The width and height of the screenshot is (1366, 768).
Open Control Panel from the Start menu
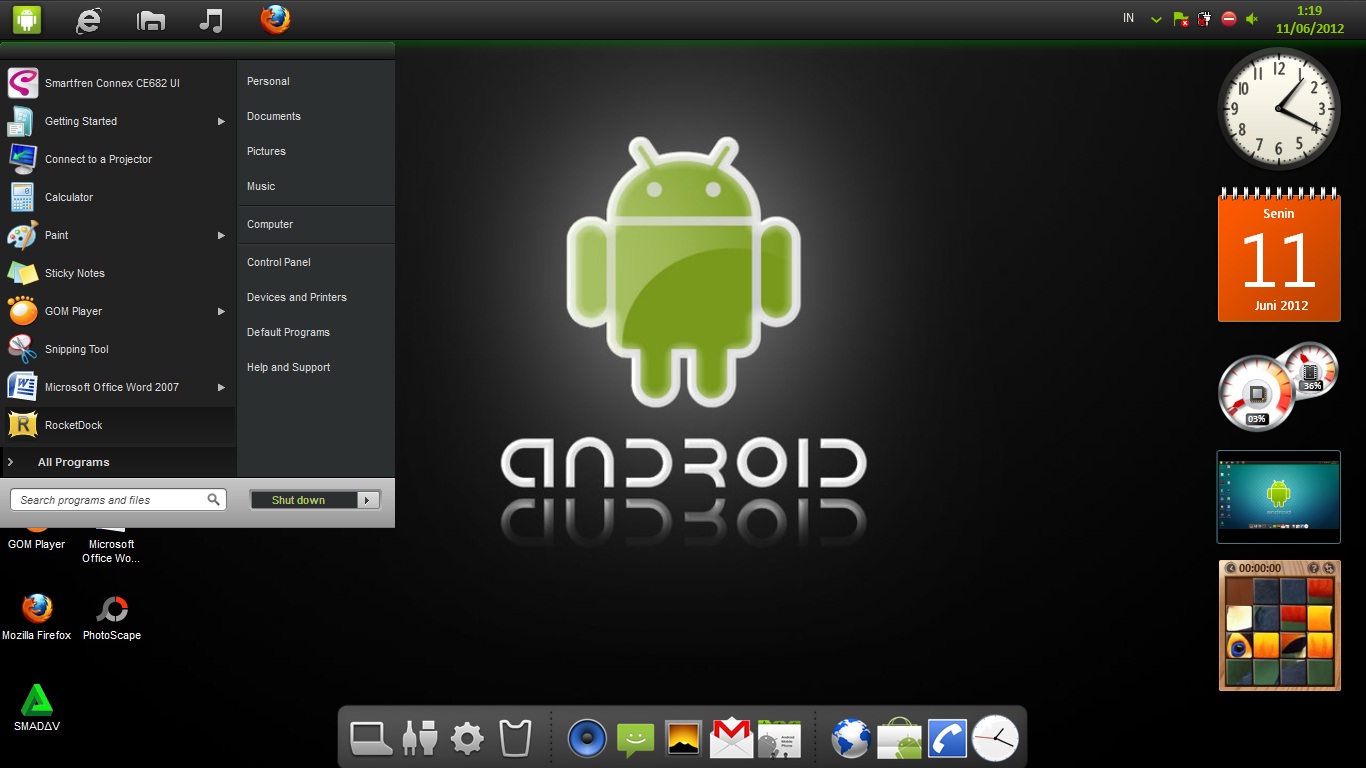click(278, 262)
